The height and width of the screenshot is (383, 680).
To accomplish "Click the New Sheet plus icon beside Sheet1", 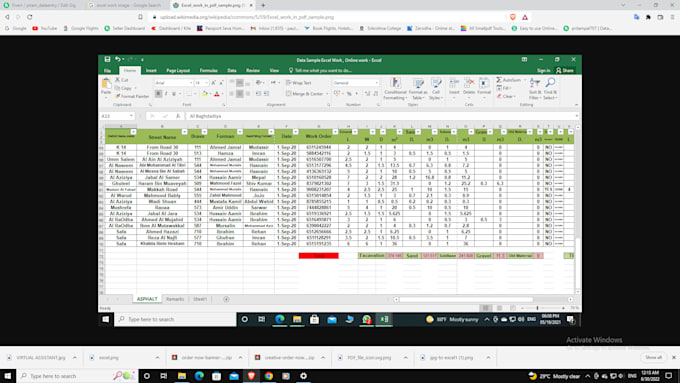I will 226,299.
